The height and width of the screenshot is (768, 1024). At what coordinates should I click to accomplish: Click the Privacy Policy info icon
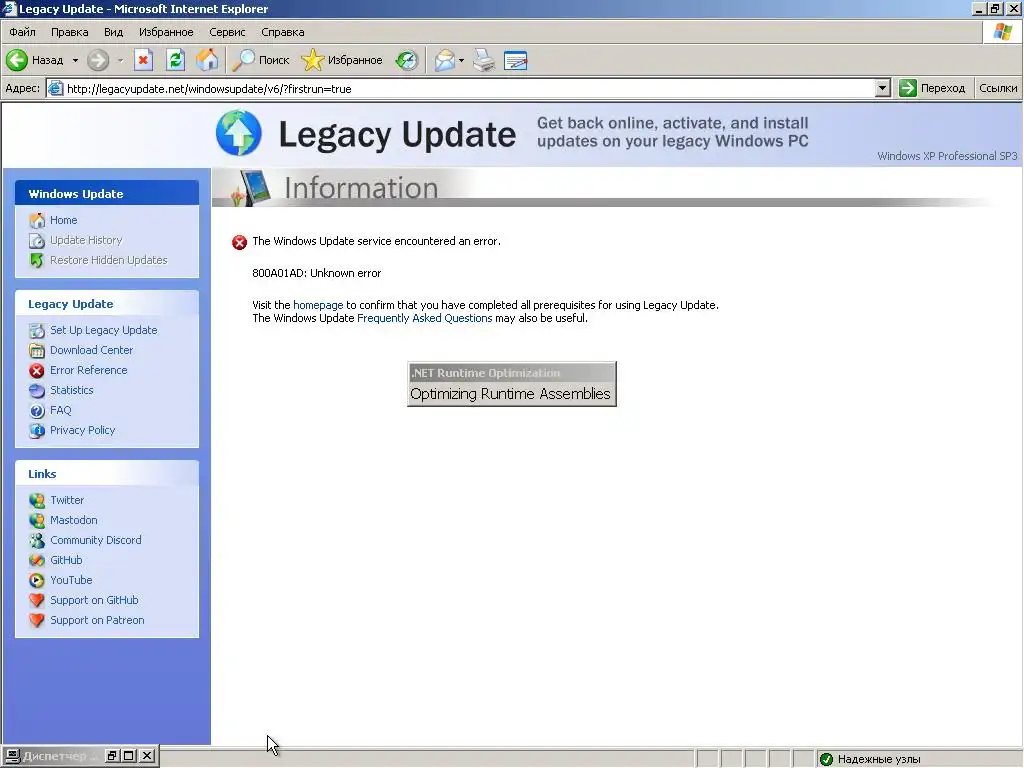[37, 430]
